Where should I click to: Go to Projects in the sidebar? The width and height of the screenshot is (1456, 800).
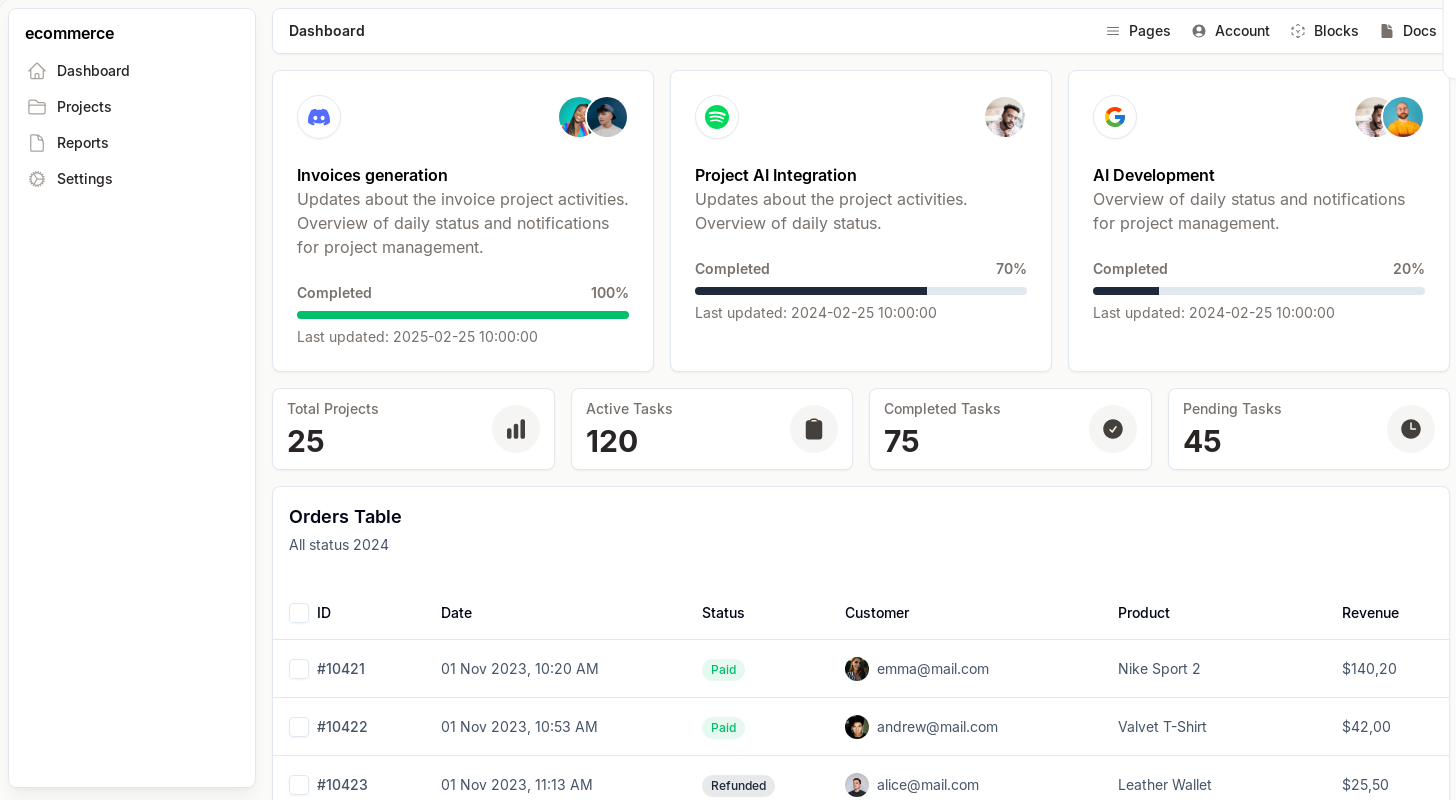pos(84,107)
